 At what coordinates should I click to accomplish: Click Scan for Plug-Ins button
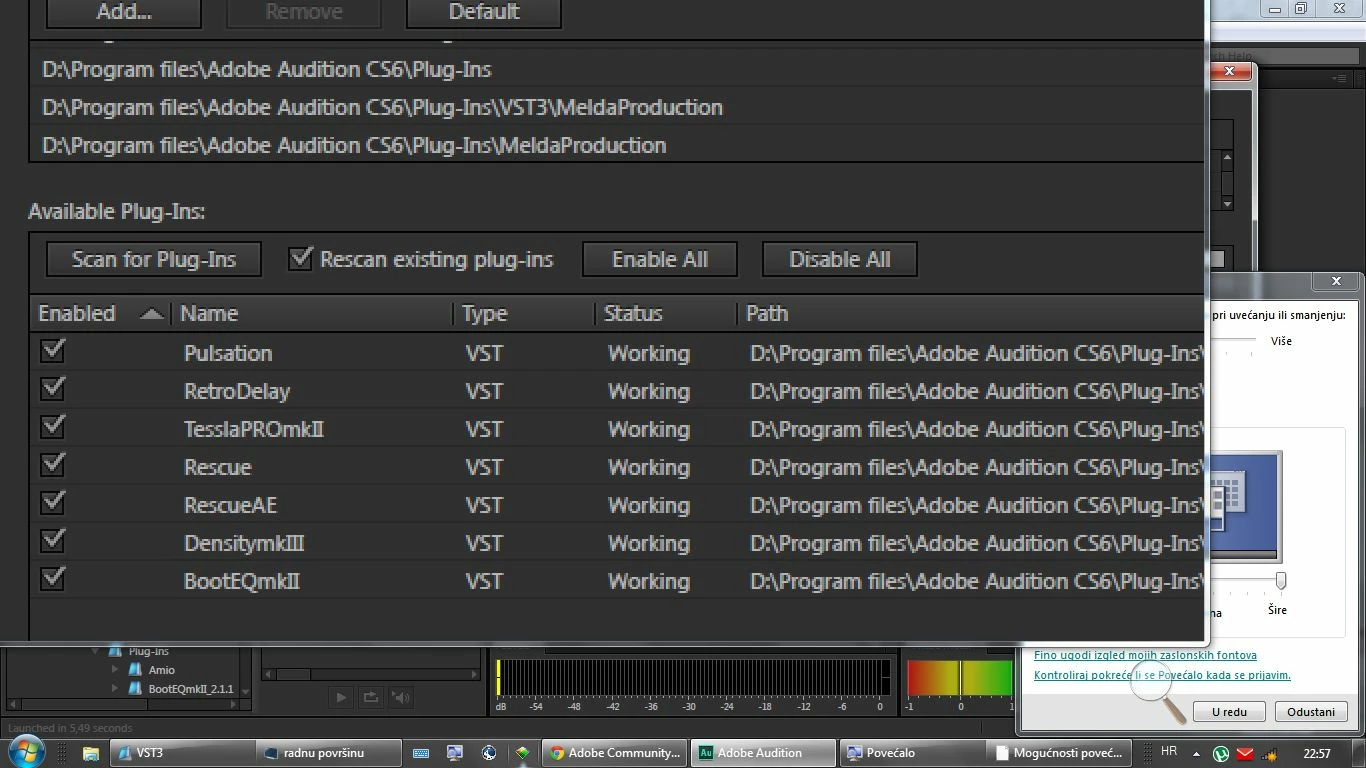pos(154,259)
